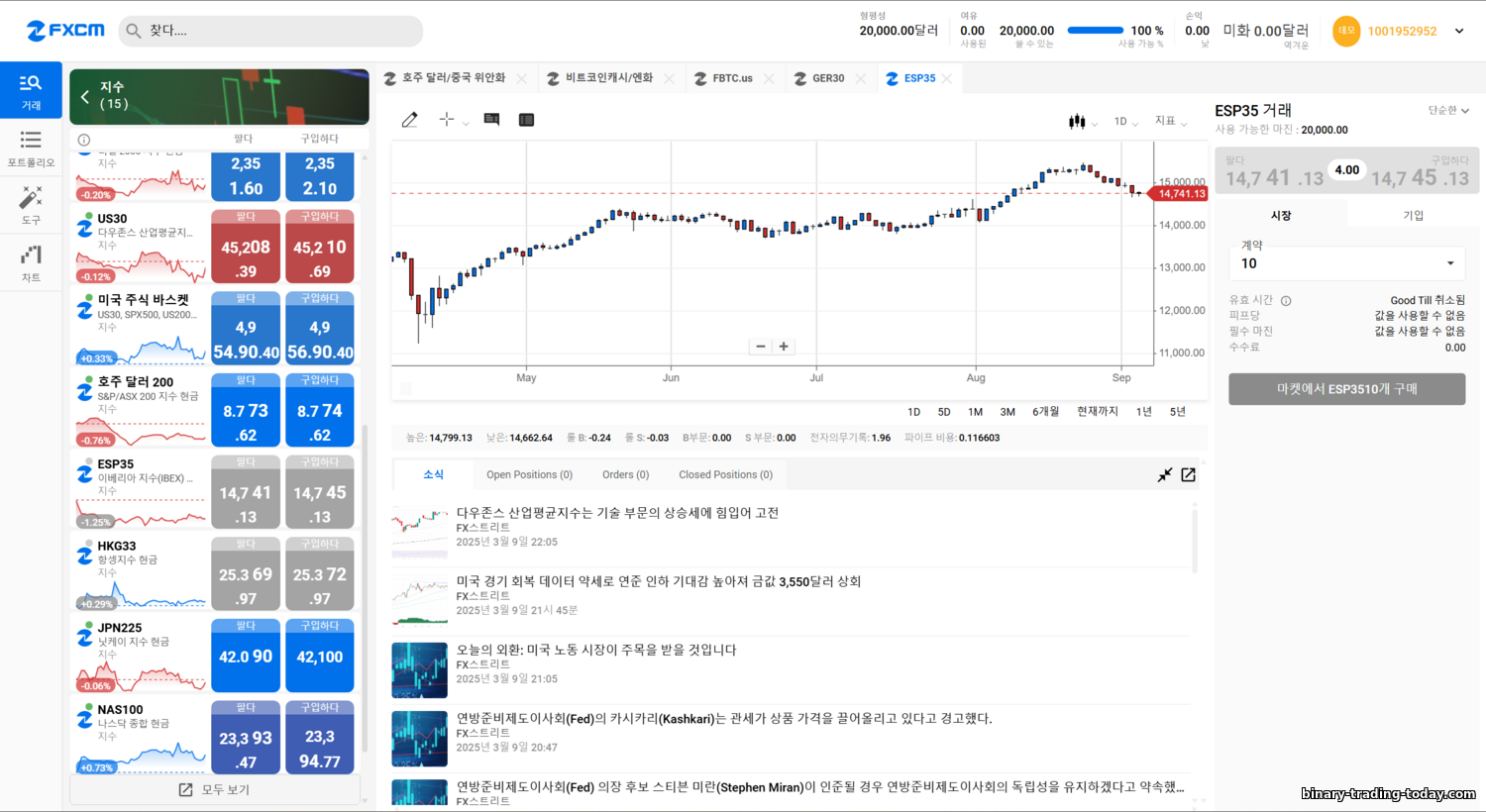Screen dimensions: 1486x812
Task: Select the pencil drawing tool
Action: click(x=409, y=120)
